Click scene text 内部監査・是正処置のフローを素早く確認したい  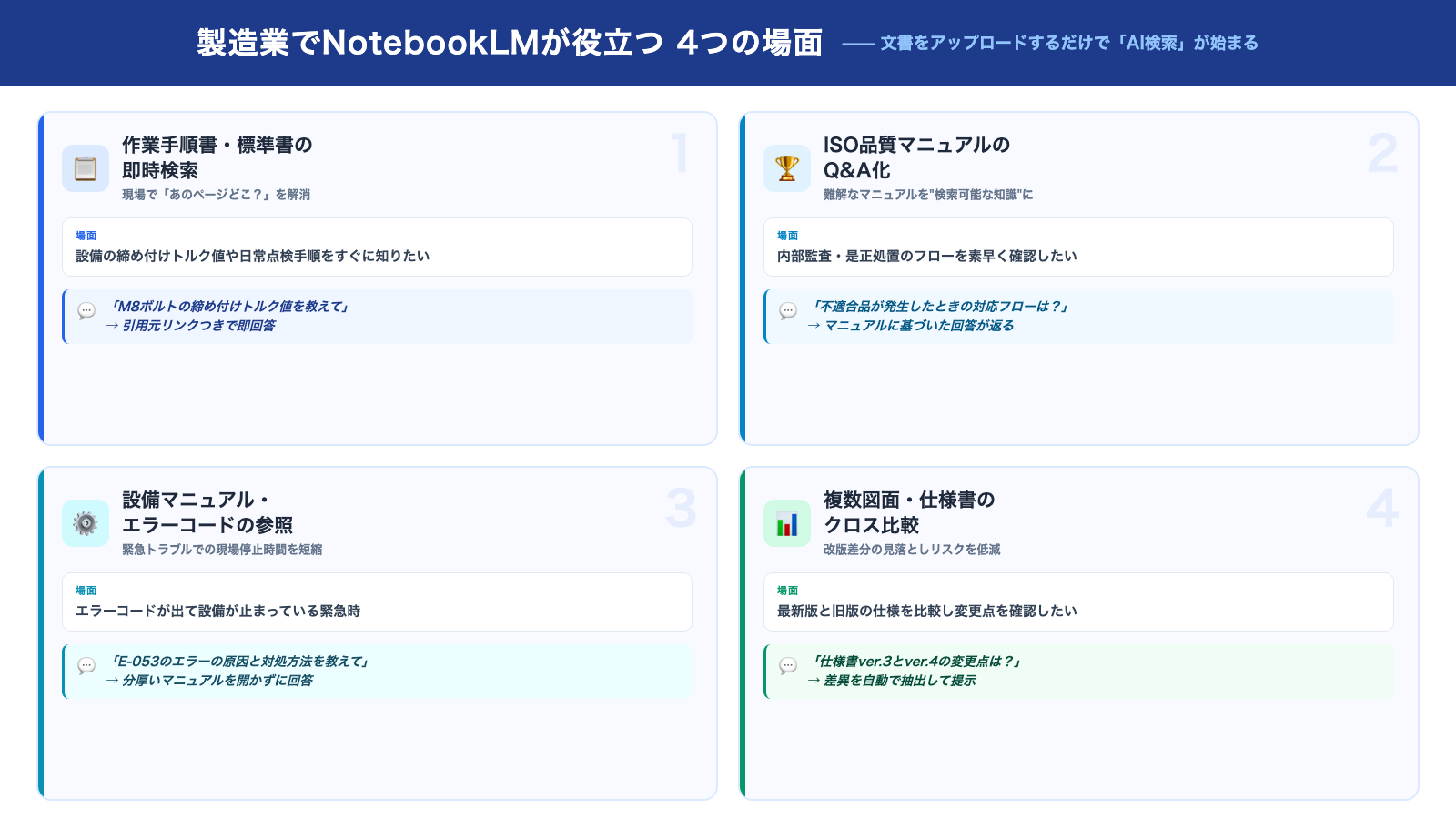click(x=927, y=257)
